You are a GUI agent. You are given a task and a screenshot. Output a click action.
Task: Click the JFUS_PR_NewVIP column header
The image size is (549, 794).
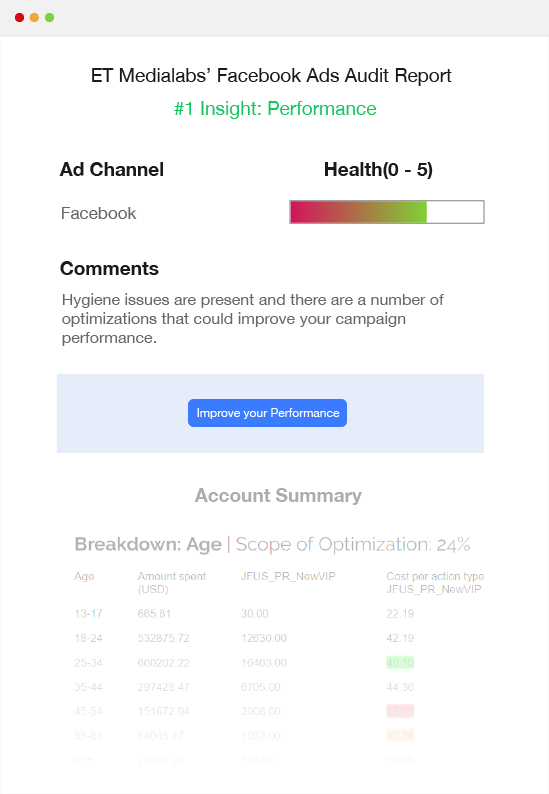(x=288, y=576)
